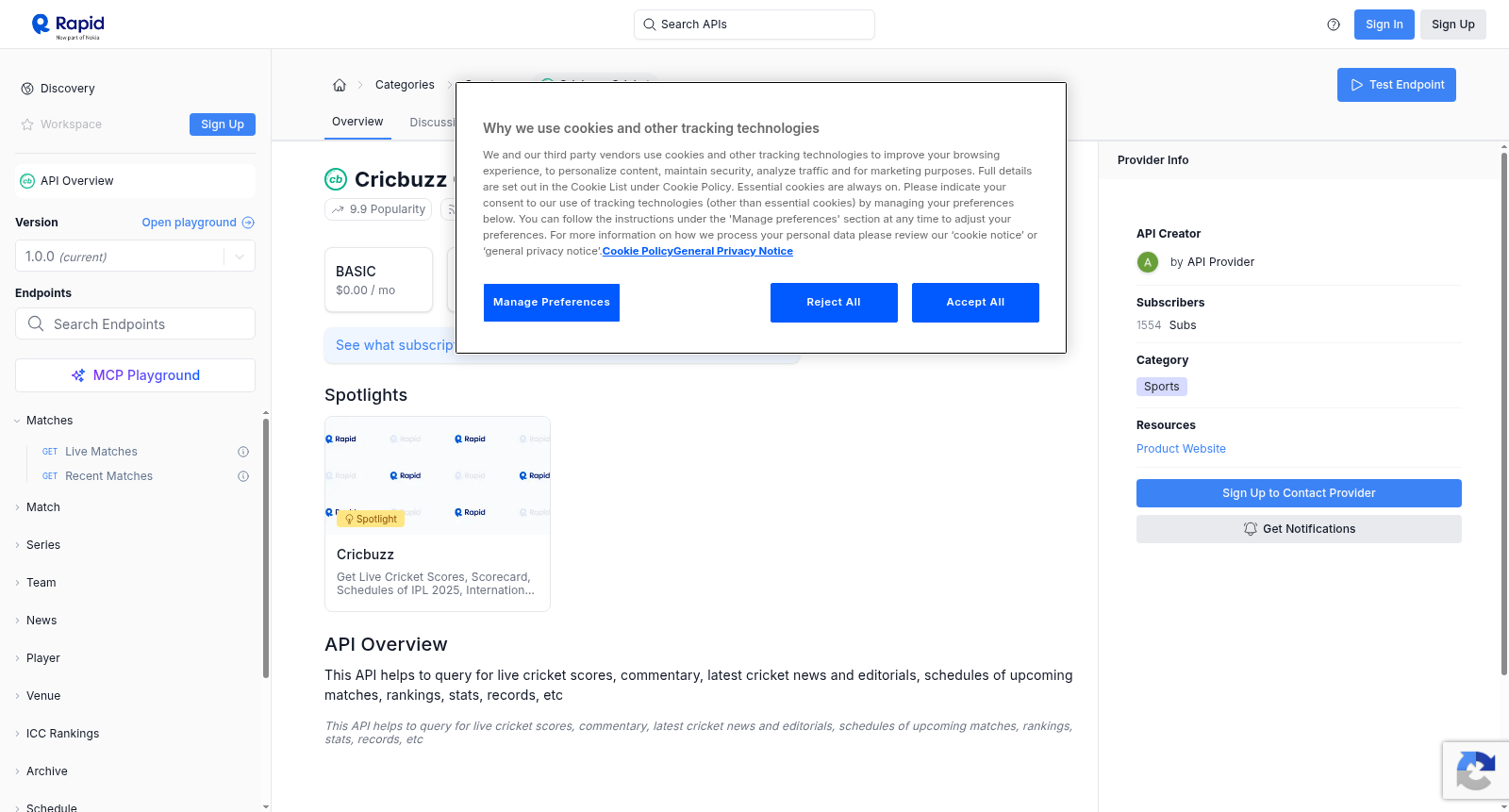This screenshot has width=1509, height=812.
Task: Show info for Recent Matches endpoint
Action: (243, 476)
